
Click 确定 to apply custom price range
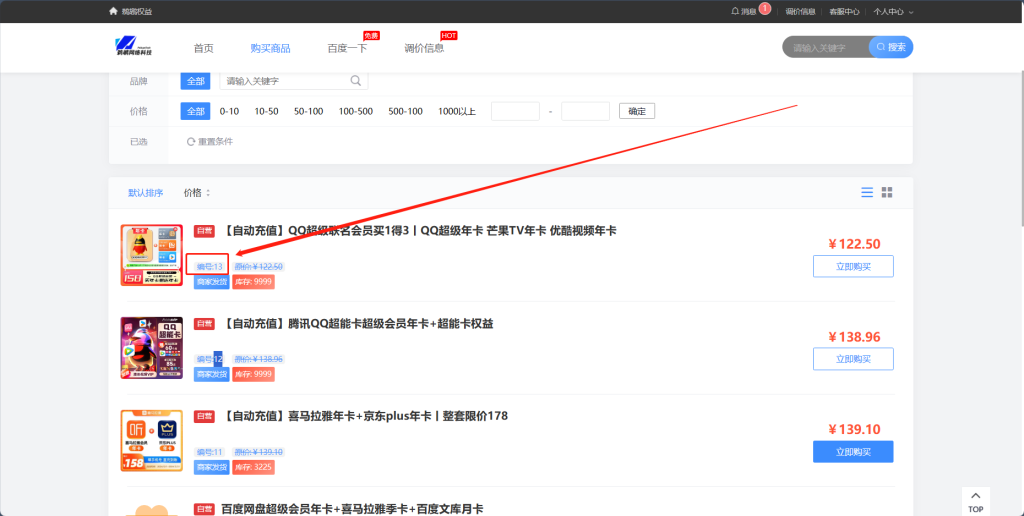pyautogui.click(x=636, y=111)
